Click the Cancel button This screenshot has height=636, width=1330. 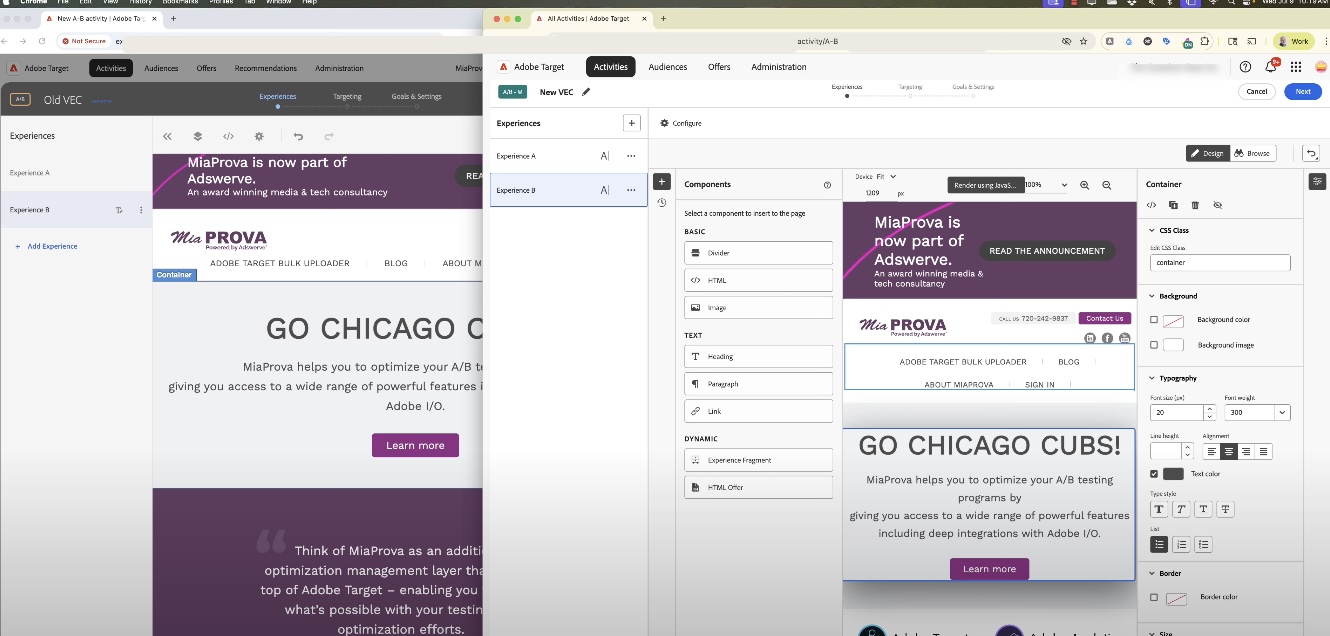1257,91
